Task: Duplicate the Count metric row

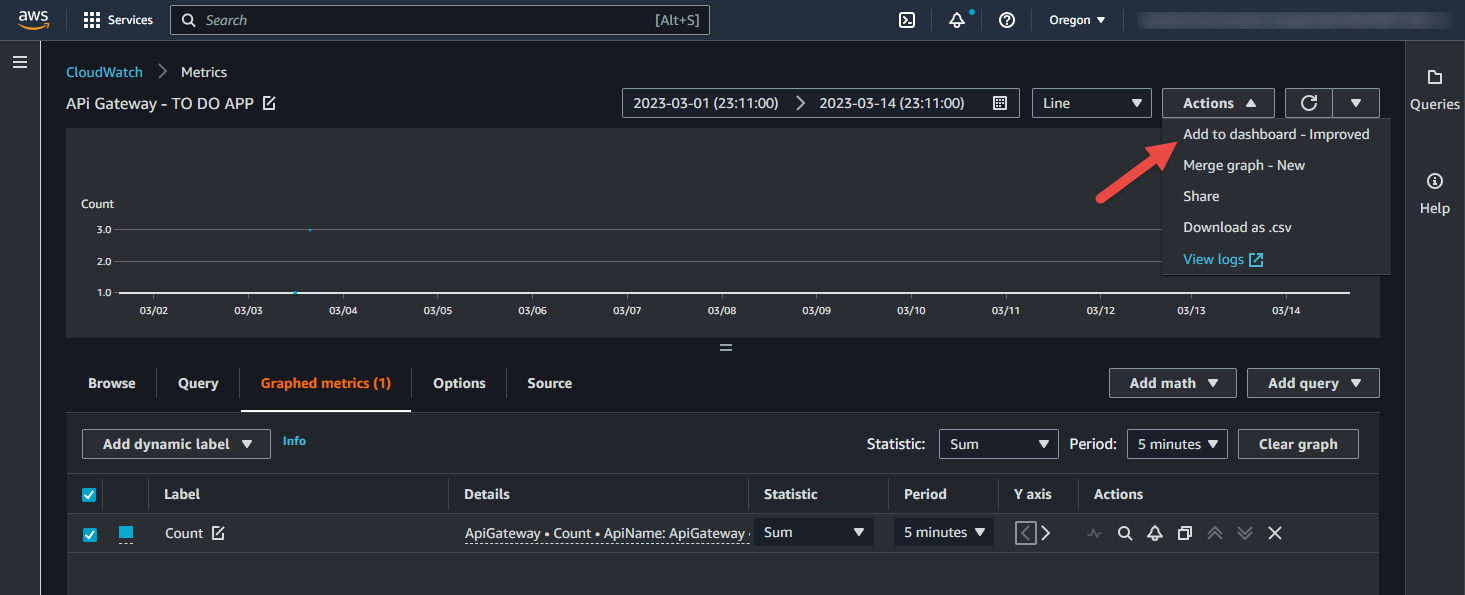Action: coord(1185,533)
